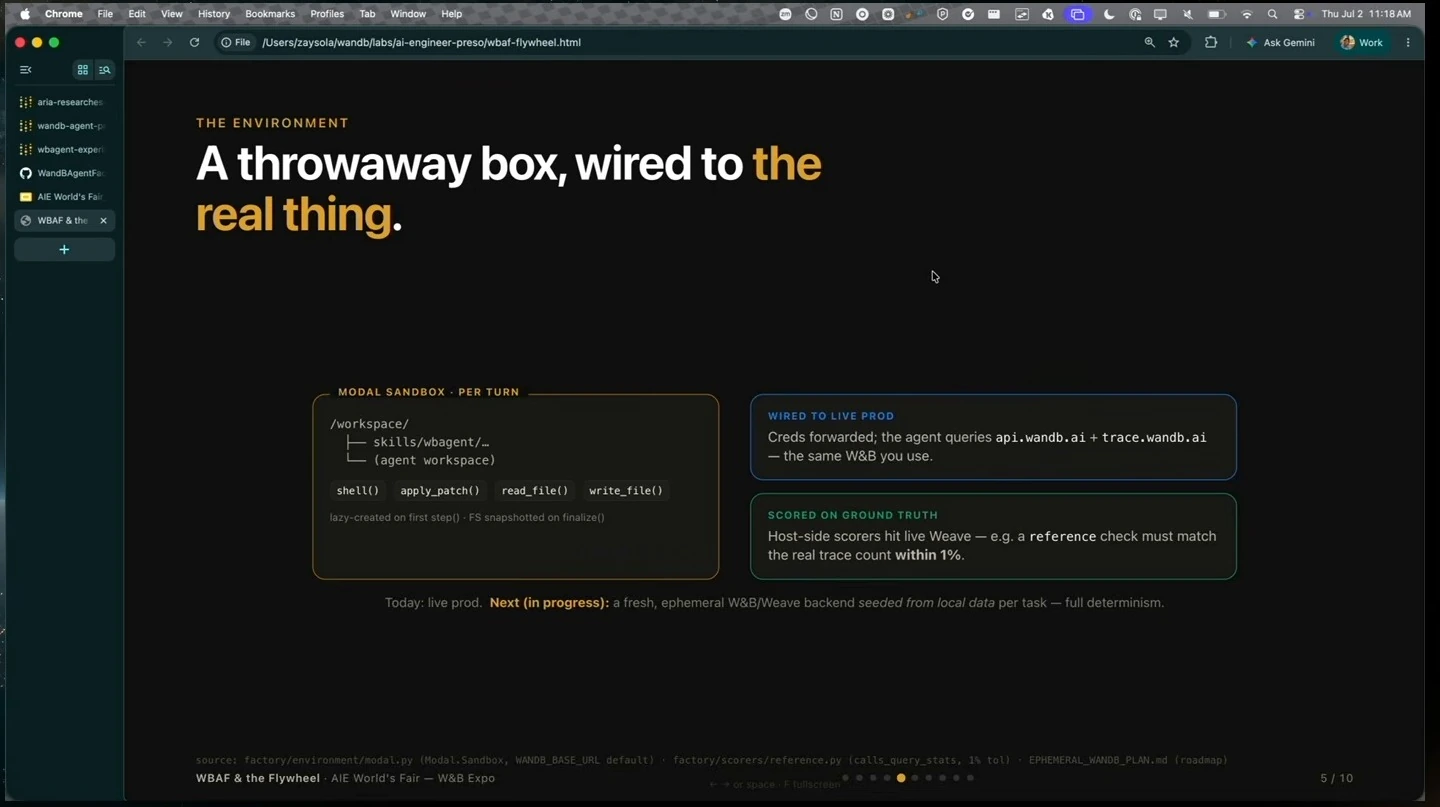Click the write_file() chip
This screenshot has height=807, width=1440.
626,491
